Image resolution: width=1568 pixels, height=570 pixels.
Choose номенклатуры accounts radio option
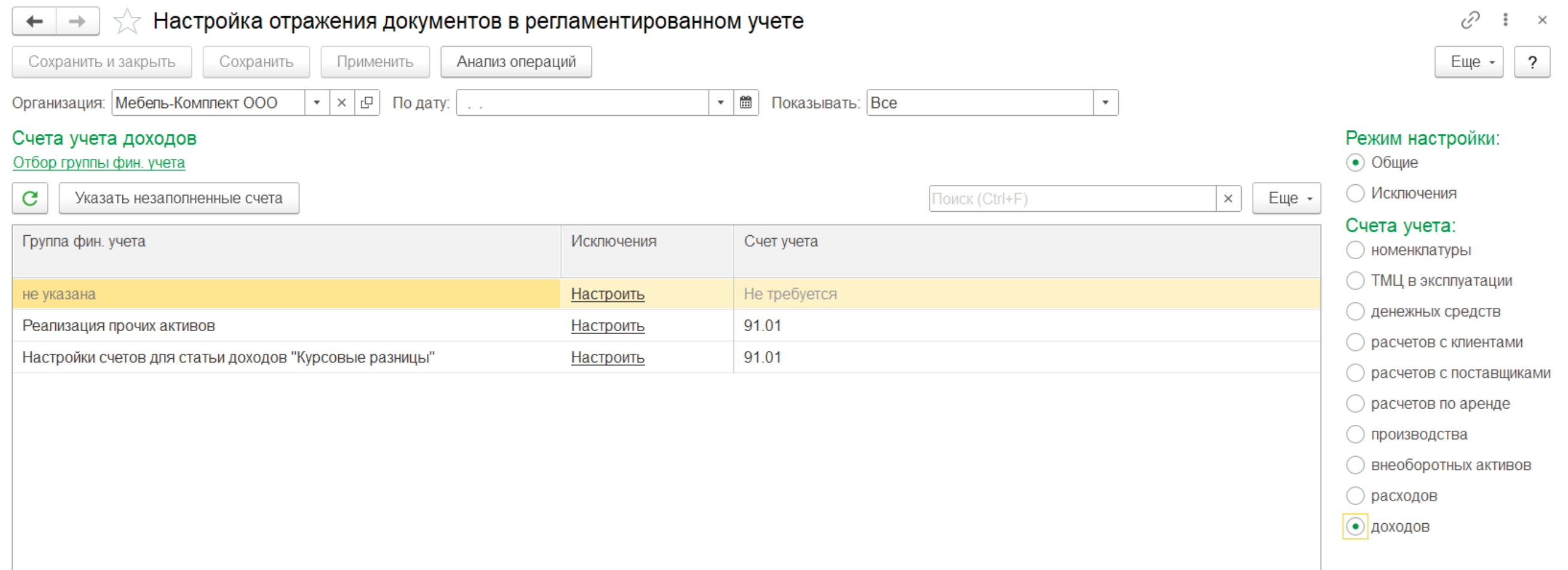(1355, 250)
